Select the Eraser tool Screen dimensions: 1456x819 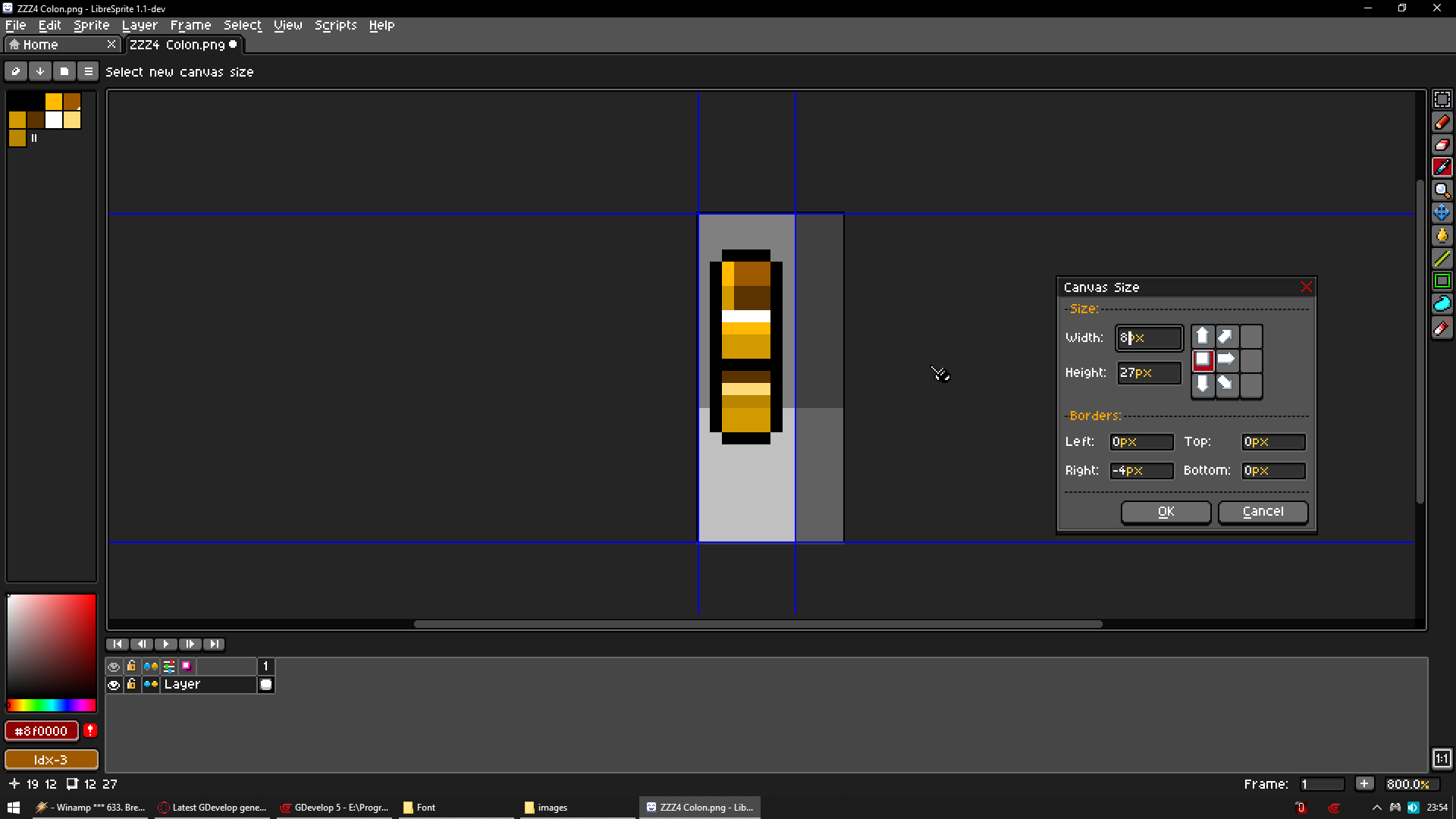click(1442, 145)
